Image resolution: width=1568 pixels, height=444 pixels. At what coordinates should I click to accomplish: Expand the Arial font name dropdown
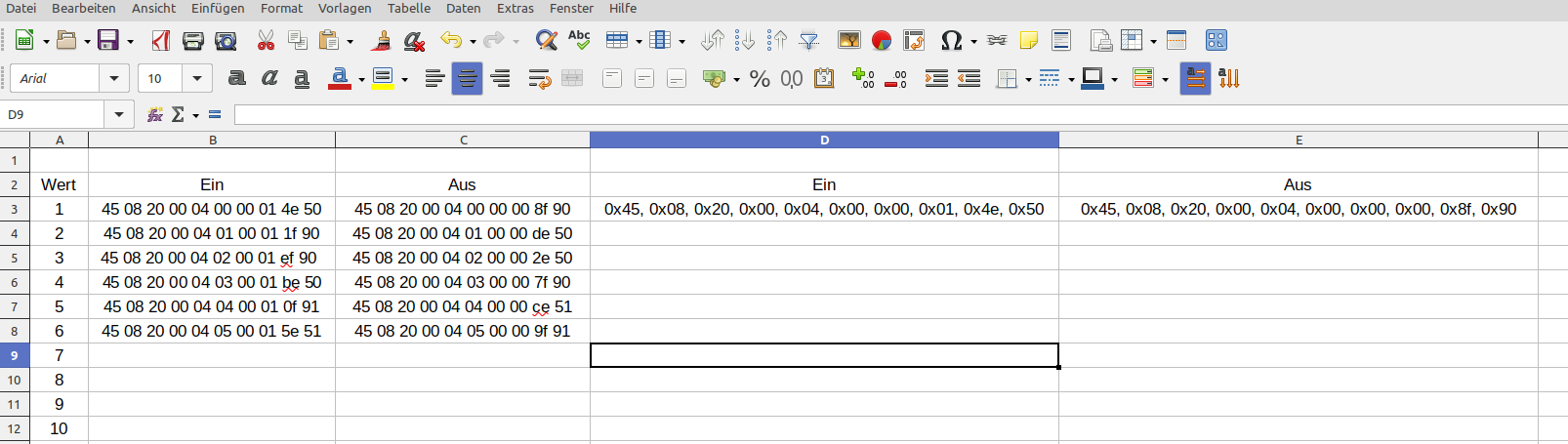tap(114, 79)
